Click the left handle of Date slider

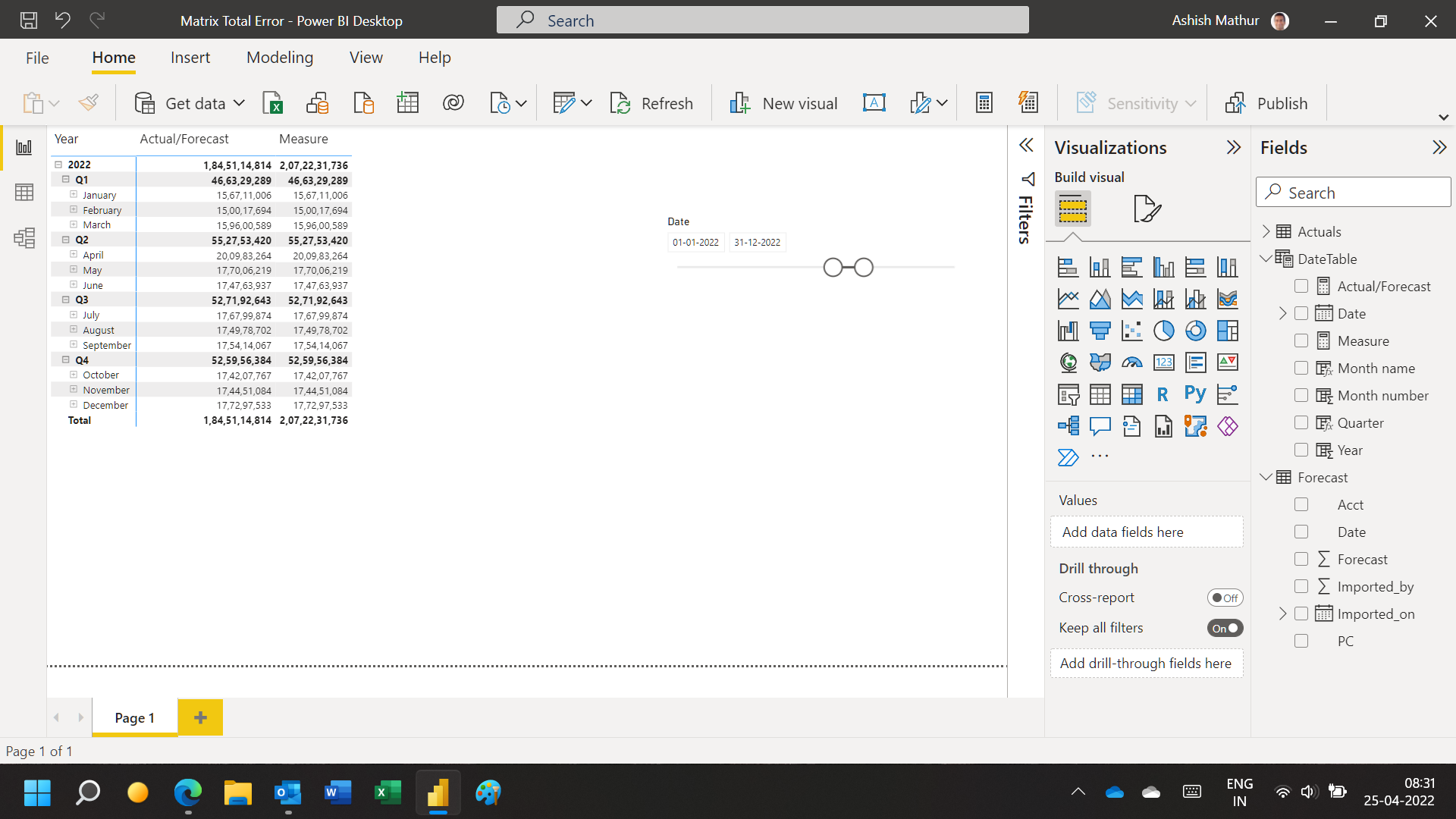(833, 268)
